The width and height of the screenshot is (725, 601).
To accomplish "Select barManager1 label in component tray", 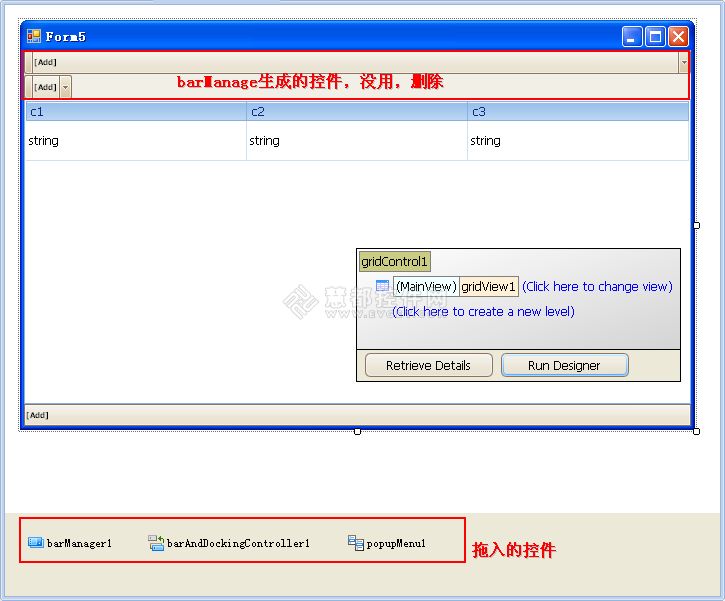I will coord(79,543).
